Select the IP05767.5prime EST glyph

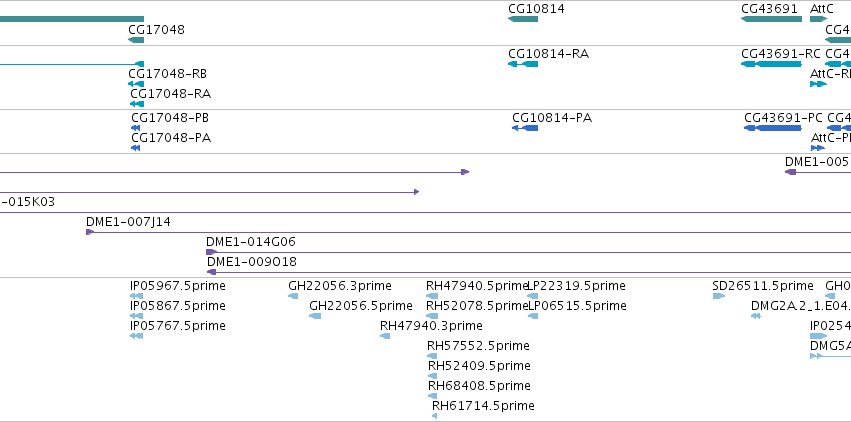coord(137,336)
